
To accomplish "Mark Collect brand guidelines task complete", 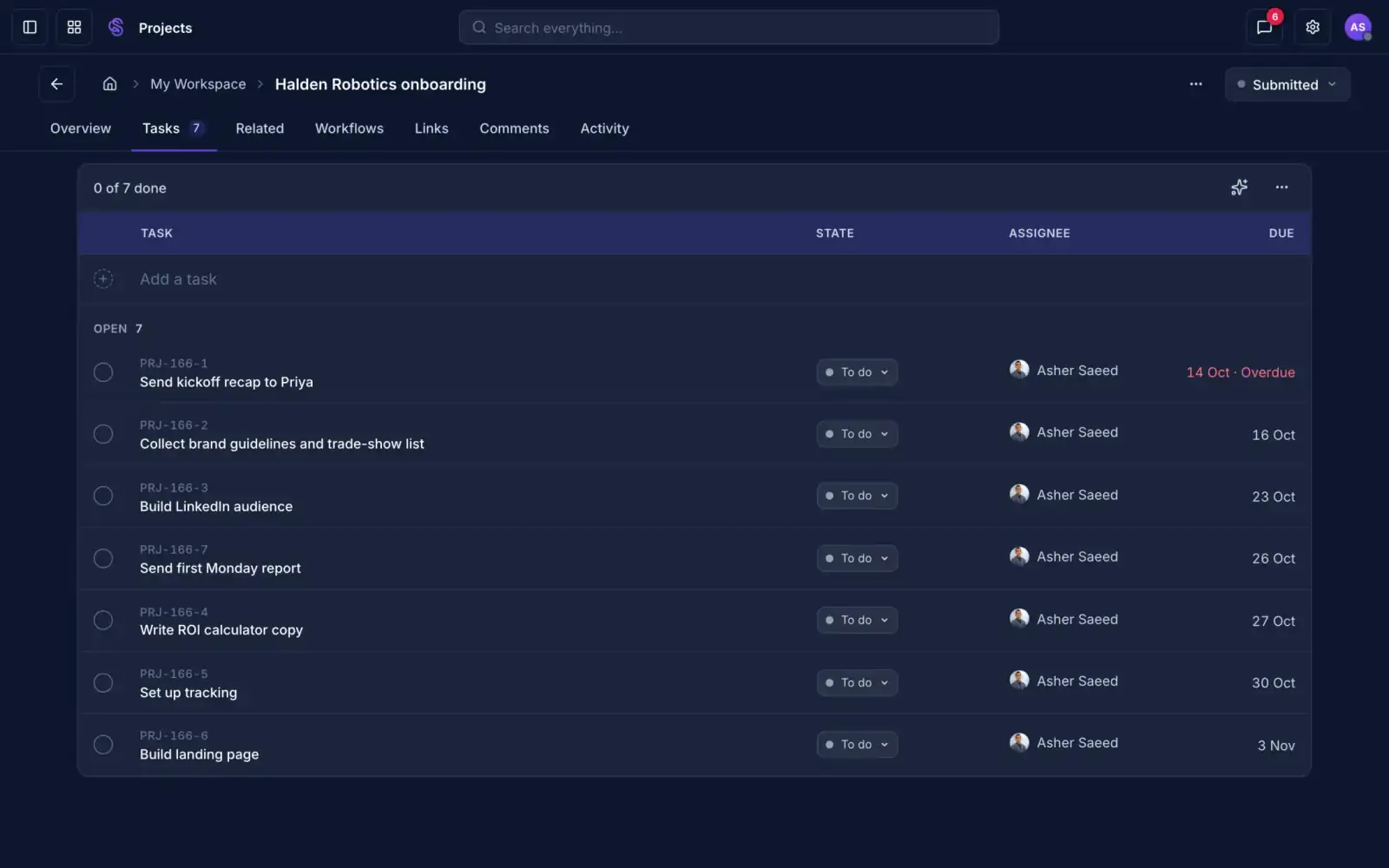I will [x=103, y=434].
